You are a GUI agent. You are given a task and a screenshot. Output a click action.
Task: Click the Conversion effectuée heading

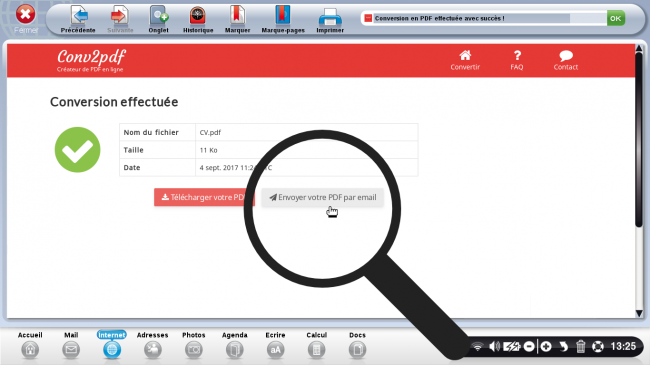tap(114, 102)
